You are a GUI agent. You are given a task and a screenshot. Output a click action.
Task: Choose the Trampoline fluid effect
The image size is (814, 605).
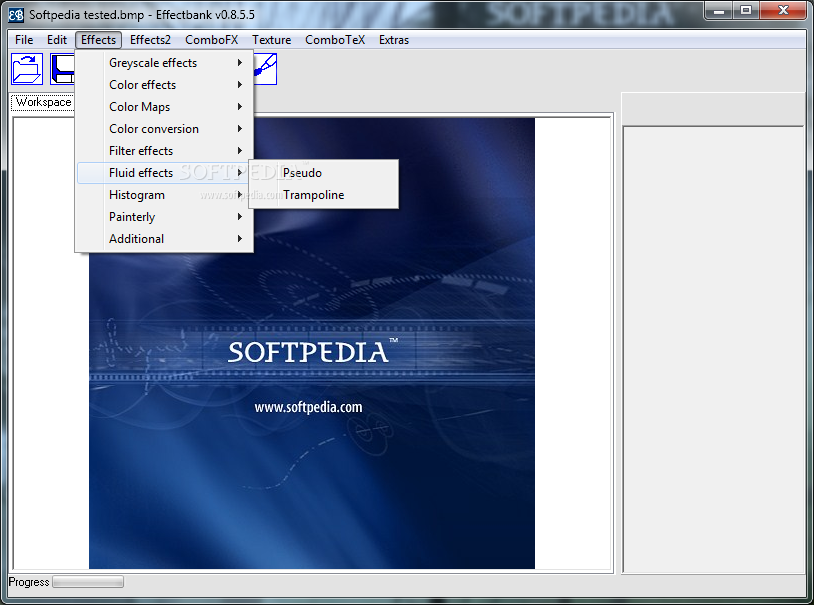(x=324, y=195)
